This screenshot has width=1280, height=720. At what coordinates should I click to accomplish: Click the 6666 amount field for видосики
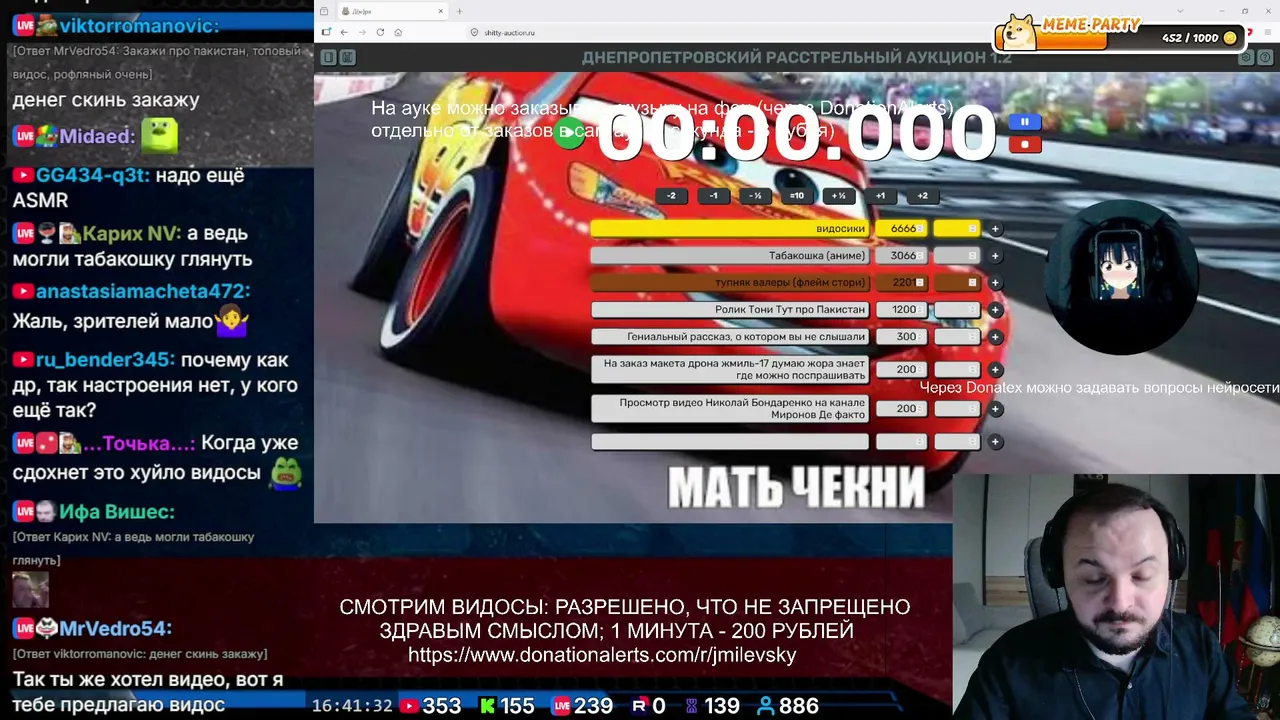pos(902,229)
